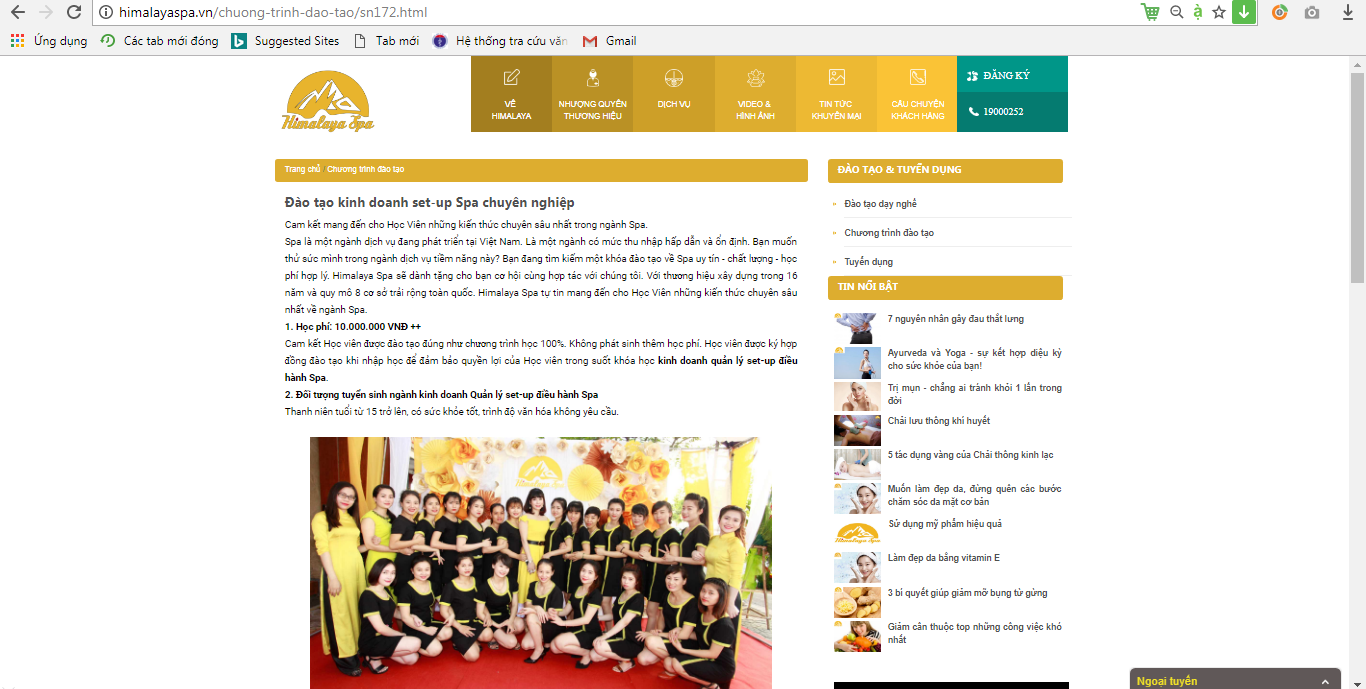Open the Gmail bookmark
The image size is (1366, 689).
(x=609, y=41)
